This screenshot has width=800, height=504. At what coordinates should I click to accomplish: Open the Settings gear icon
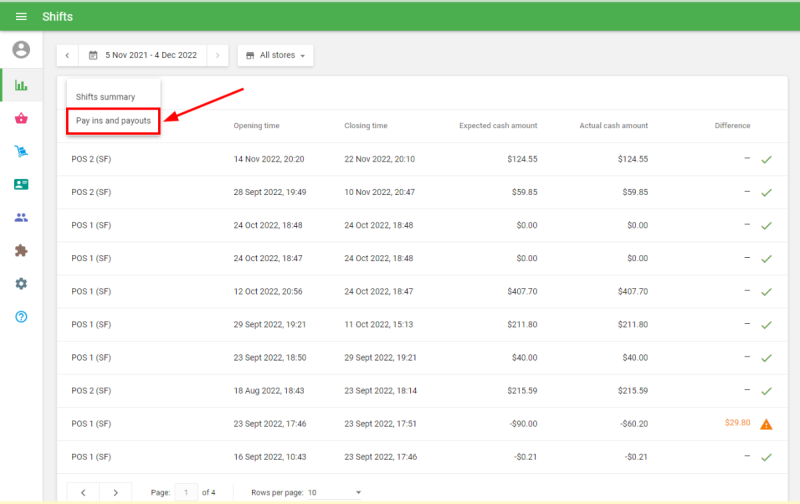coord(21,284)
